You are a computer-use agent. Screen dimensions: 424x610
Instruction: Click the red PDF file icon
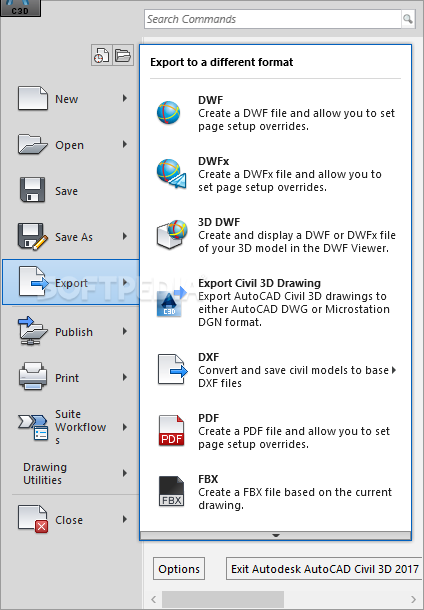point(171,430)
